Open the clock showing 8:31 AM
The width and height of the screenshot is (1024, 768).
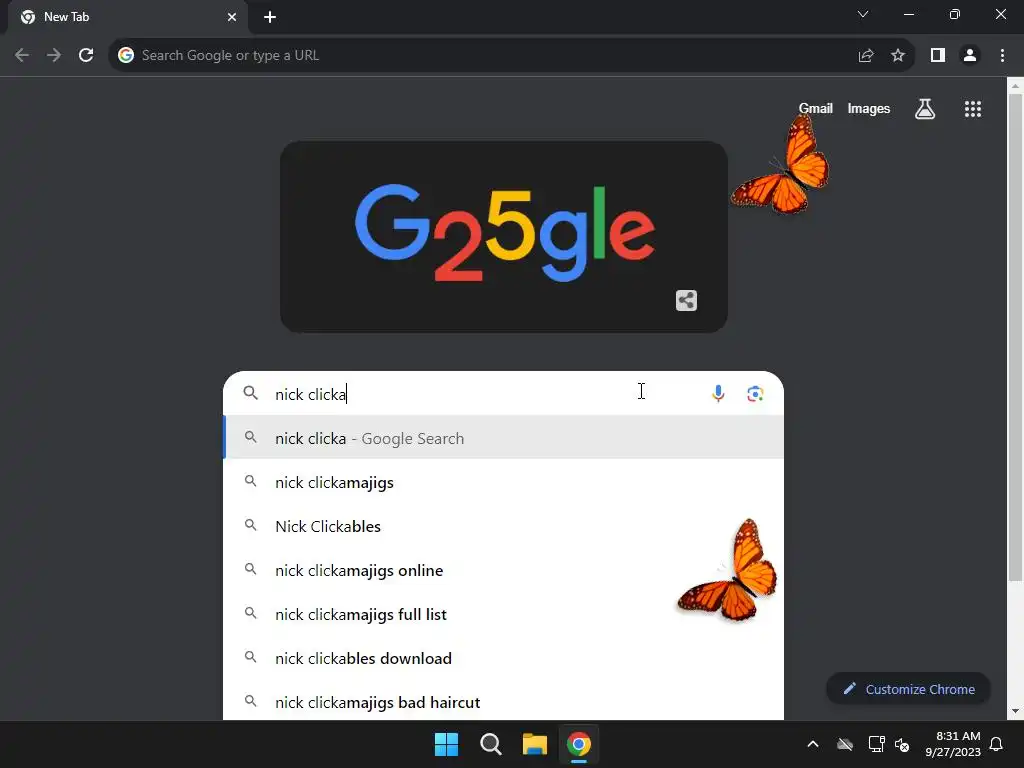pyautogui.click(x=953, y=744)
